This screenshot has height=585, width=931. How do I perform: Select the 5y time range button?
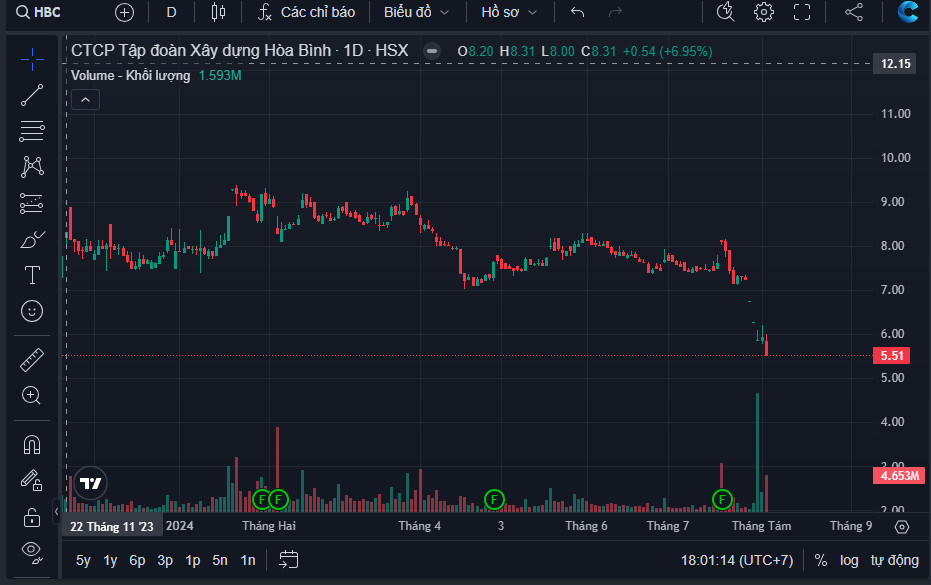(x=83, y=560)
